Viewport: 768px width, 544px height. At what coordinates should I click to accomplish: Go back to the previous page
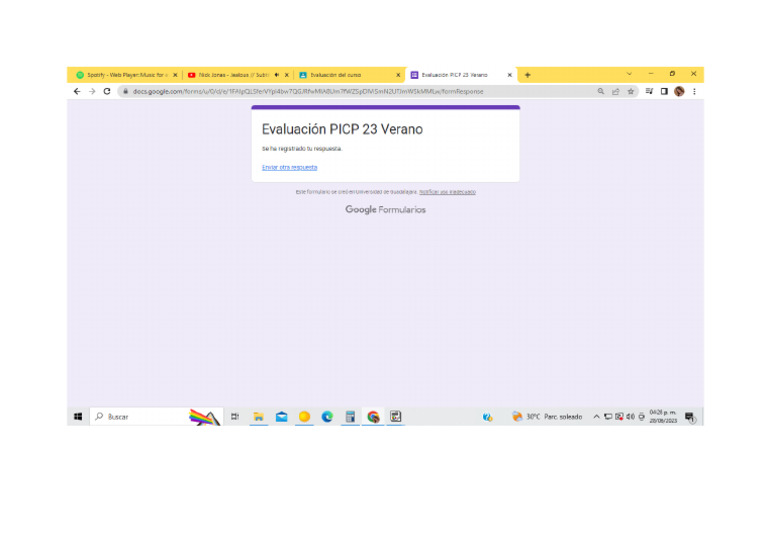click(x=77, y=92)
